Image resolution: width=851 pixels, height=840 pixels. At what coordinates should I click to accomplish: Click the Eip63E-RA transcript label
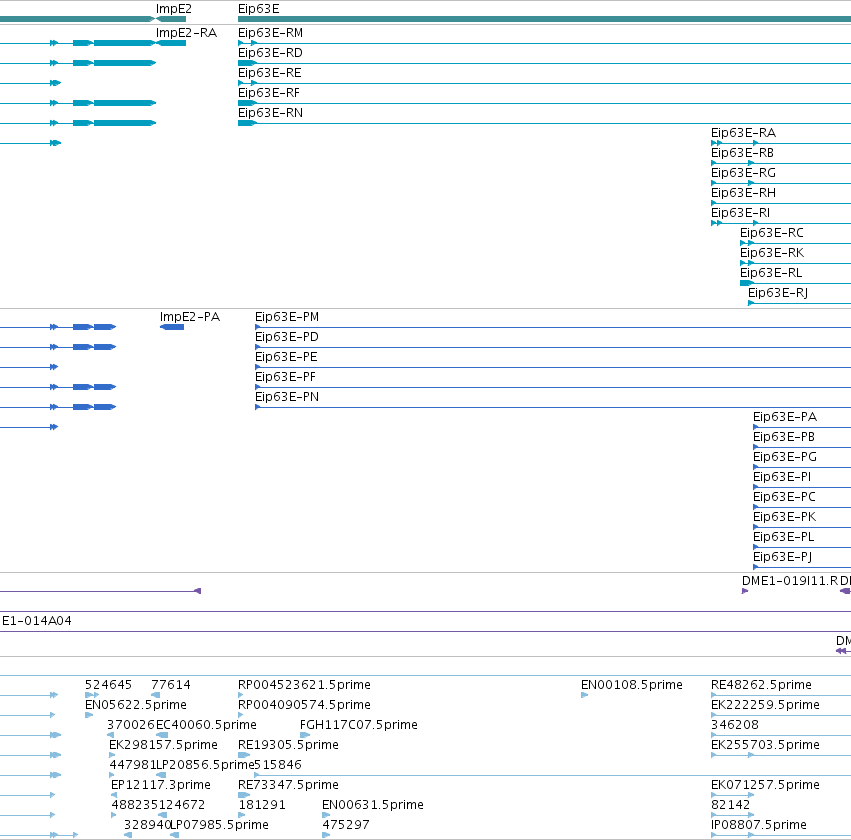[744, 133]
